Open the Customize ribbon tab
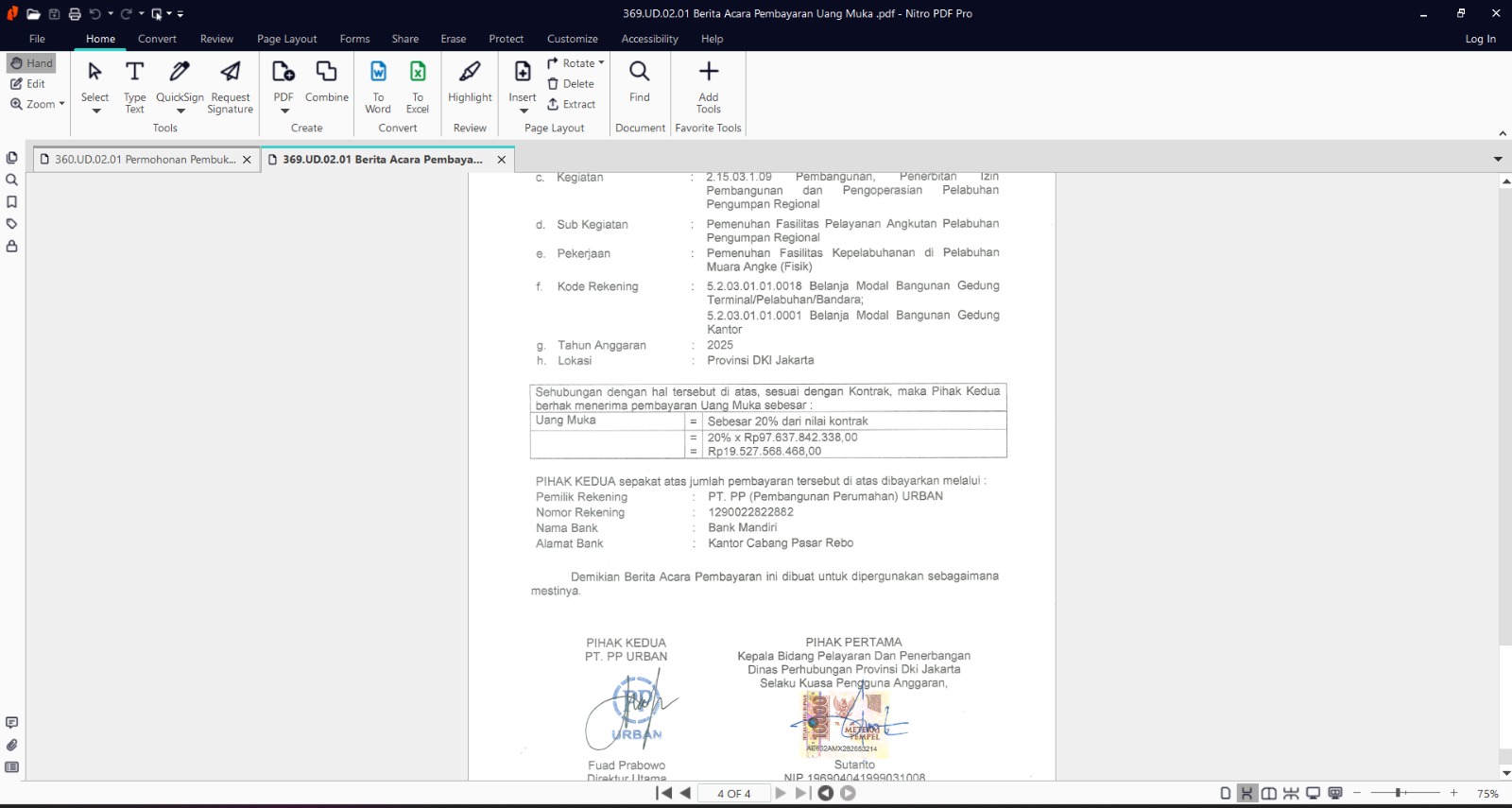The image size is (1512, 808). [x=573, y=39]
